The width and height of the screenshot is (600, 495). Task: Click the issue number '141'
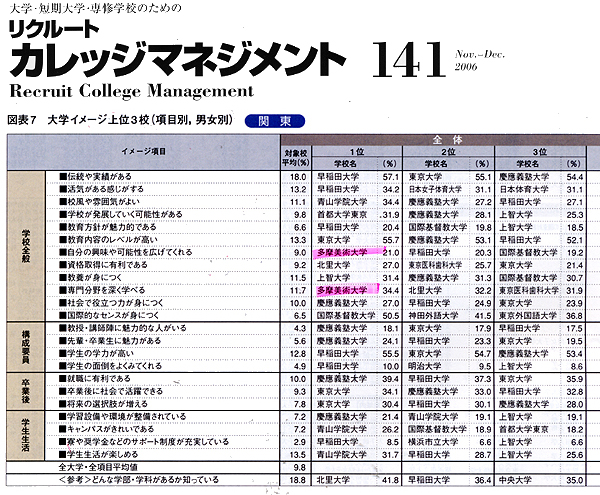click(408, 59)
